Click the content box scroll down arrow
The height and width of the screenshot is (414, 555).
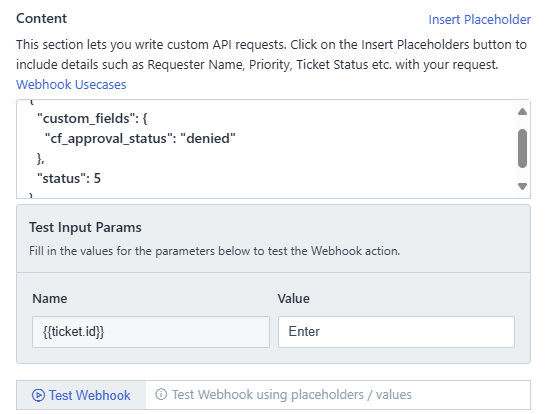(522, 186)
